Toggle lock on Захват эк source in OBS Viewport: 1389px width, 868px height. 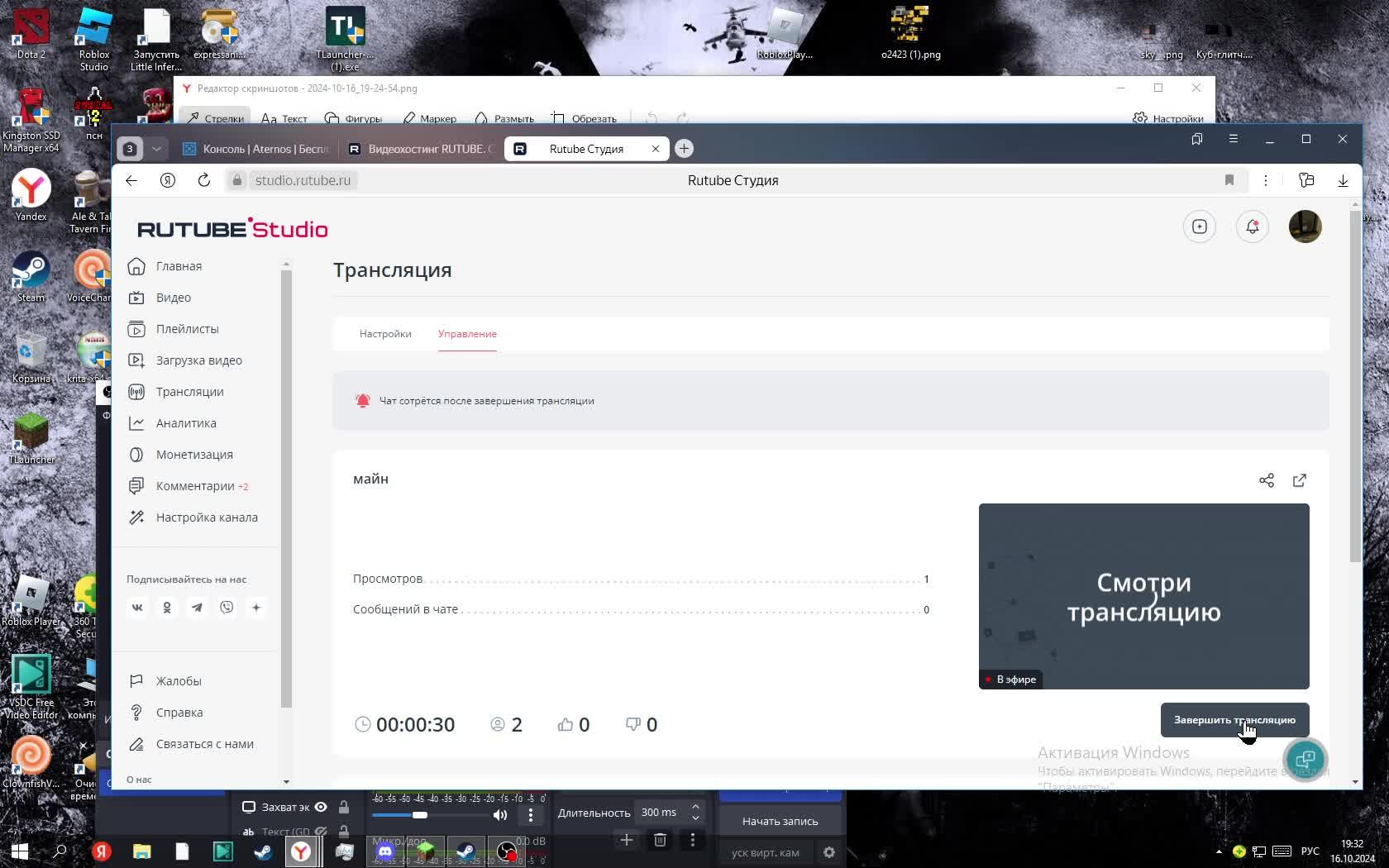(x=344, y=807)
